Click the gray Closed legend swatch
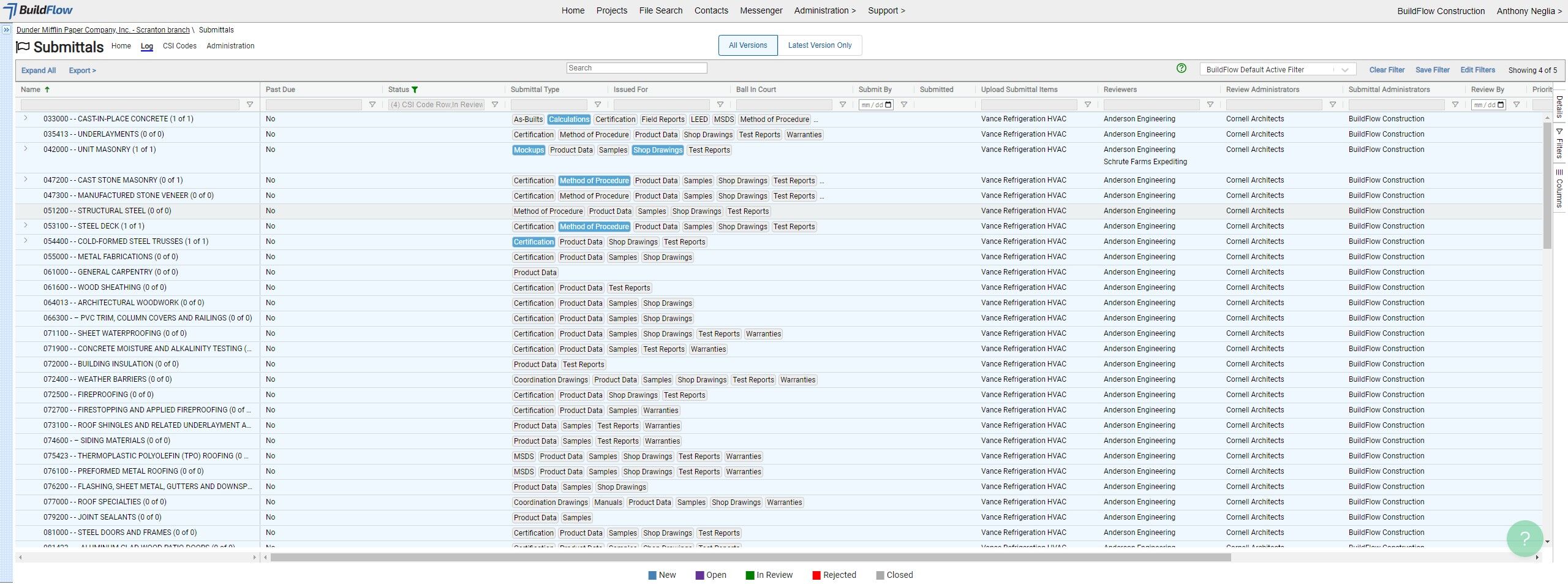The image size is (1568, 584). [x=880, y=575]
